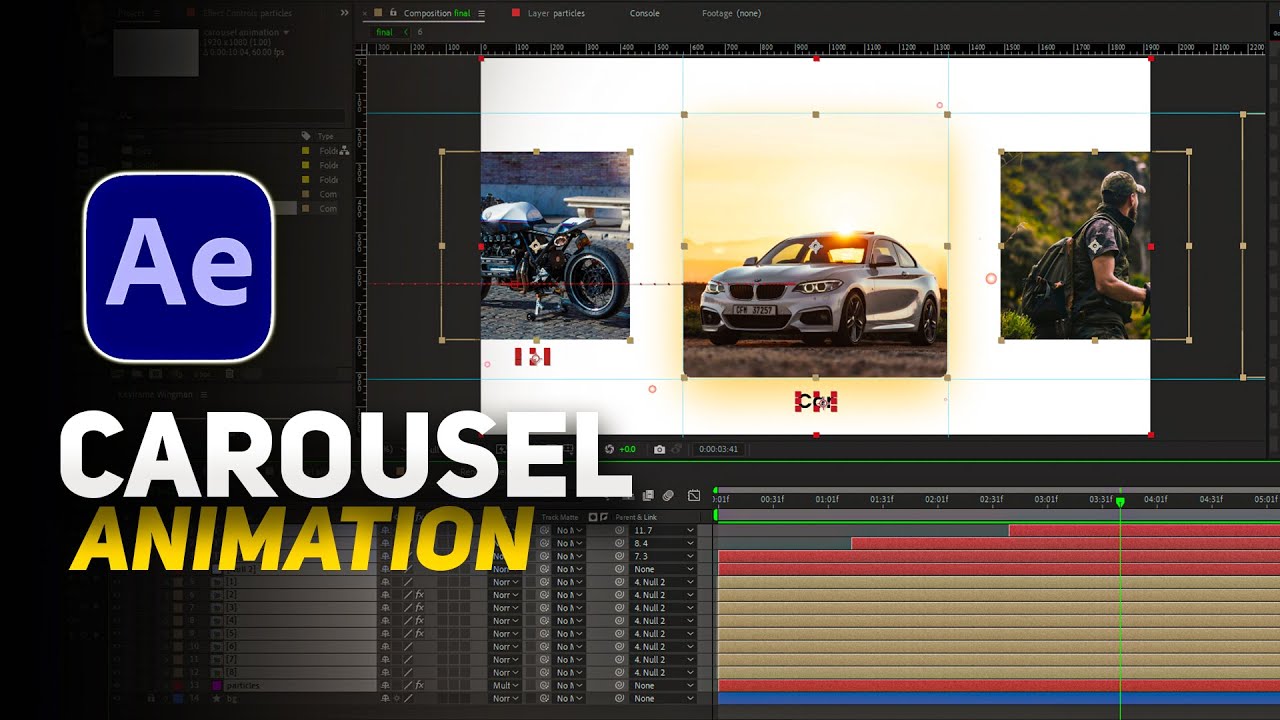Image resolution: width=1280 pixels, height=720 pixels.
Task: Click the green current time indicator head
Action: (1120, 501)
